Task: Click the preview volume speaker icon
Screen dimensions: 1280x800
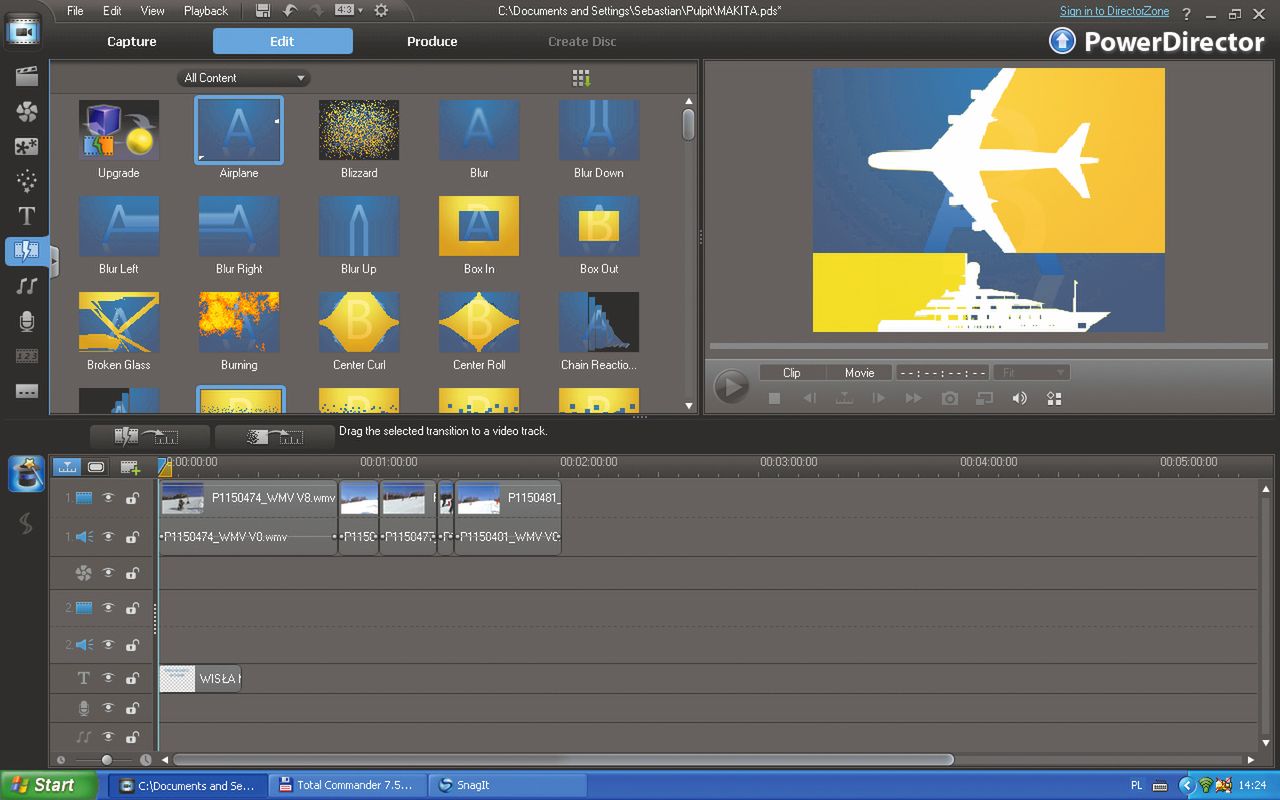Action: coord(1019,398)
